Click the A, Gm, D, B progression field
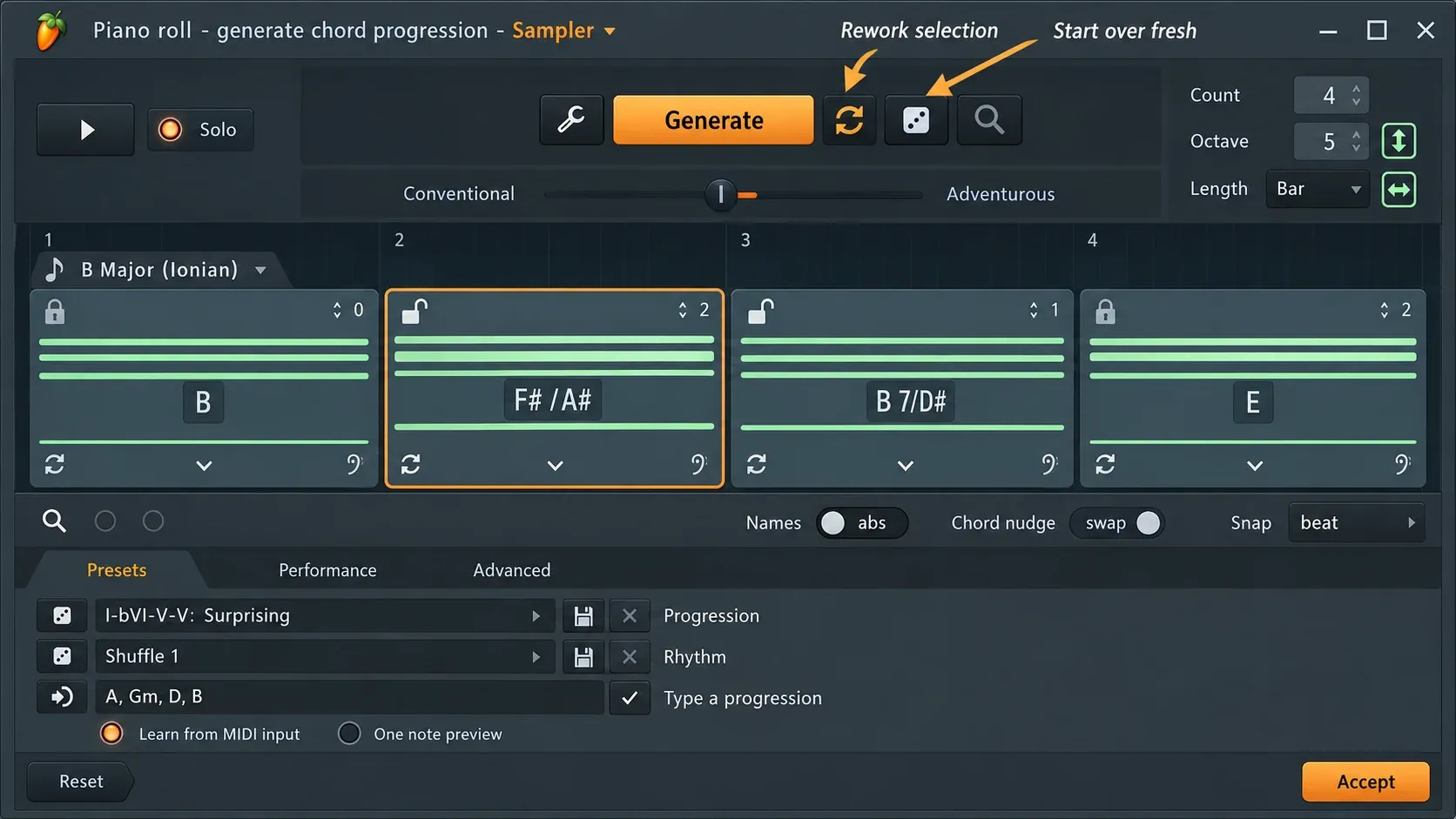 pyautogui.click(x=349, y=697)
